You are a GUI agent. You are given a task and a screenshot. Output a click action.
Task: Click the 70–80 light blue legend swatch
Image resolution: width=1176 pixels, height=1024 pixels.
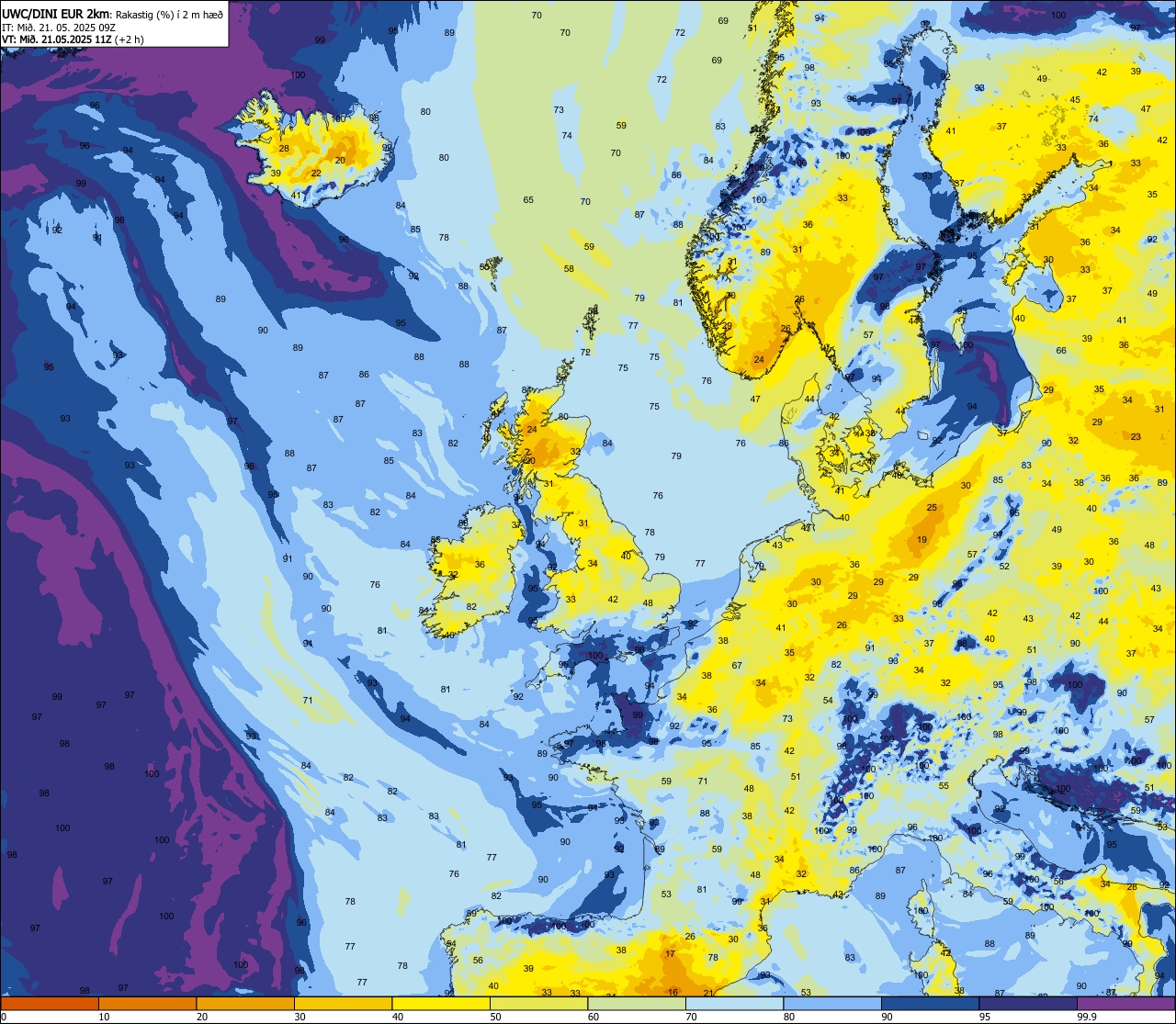coord(734,1004)
